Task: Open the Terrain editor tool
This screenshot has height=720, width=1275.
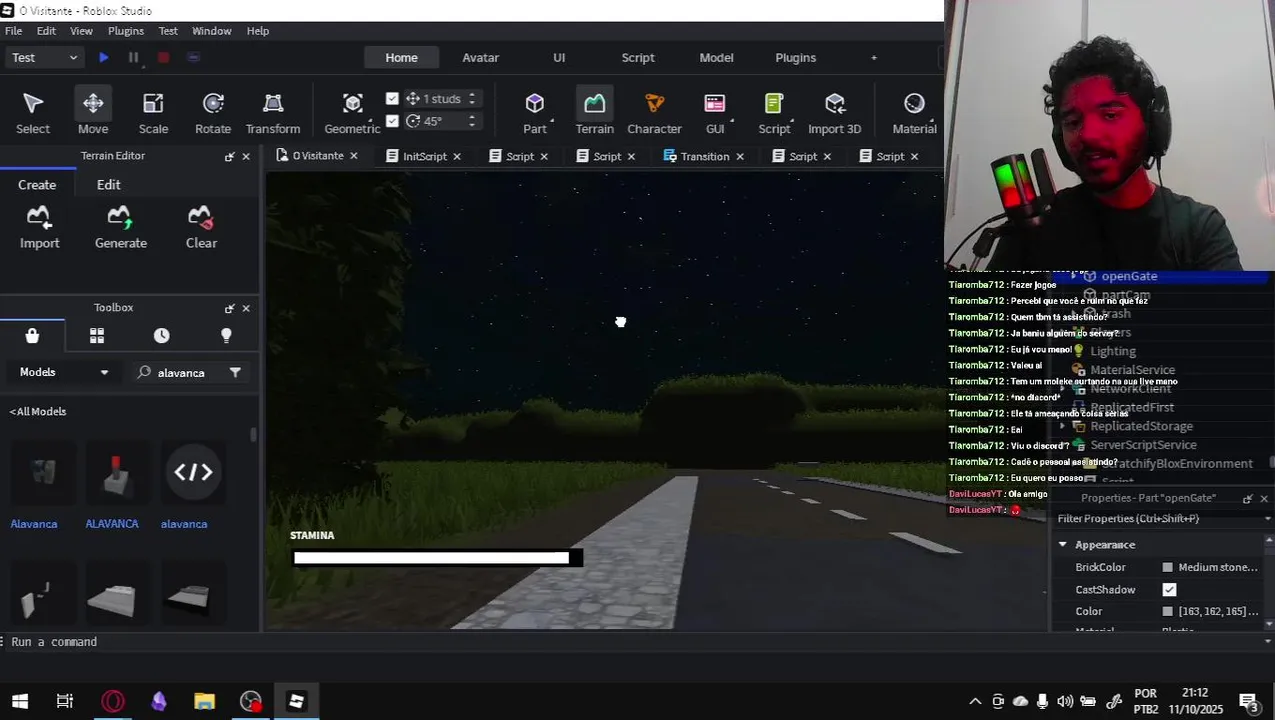Action: click(x=594, y=112)
